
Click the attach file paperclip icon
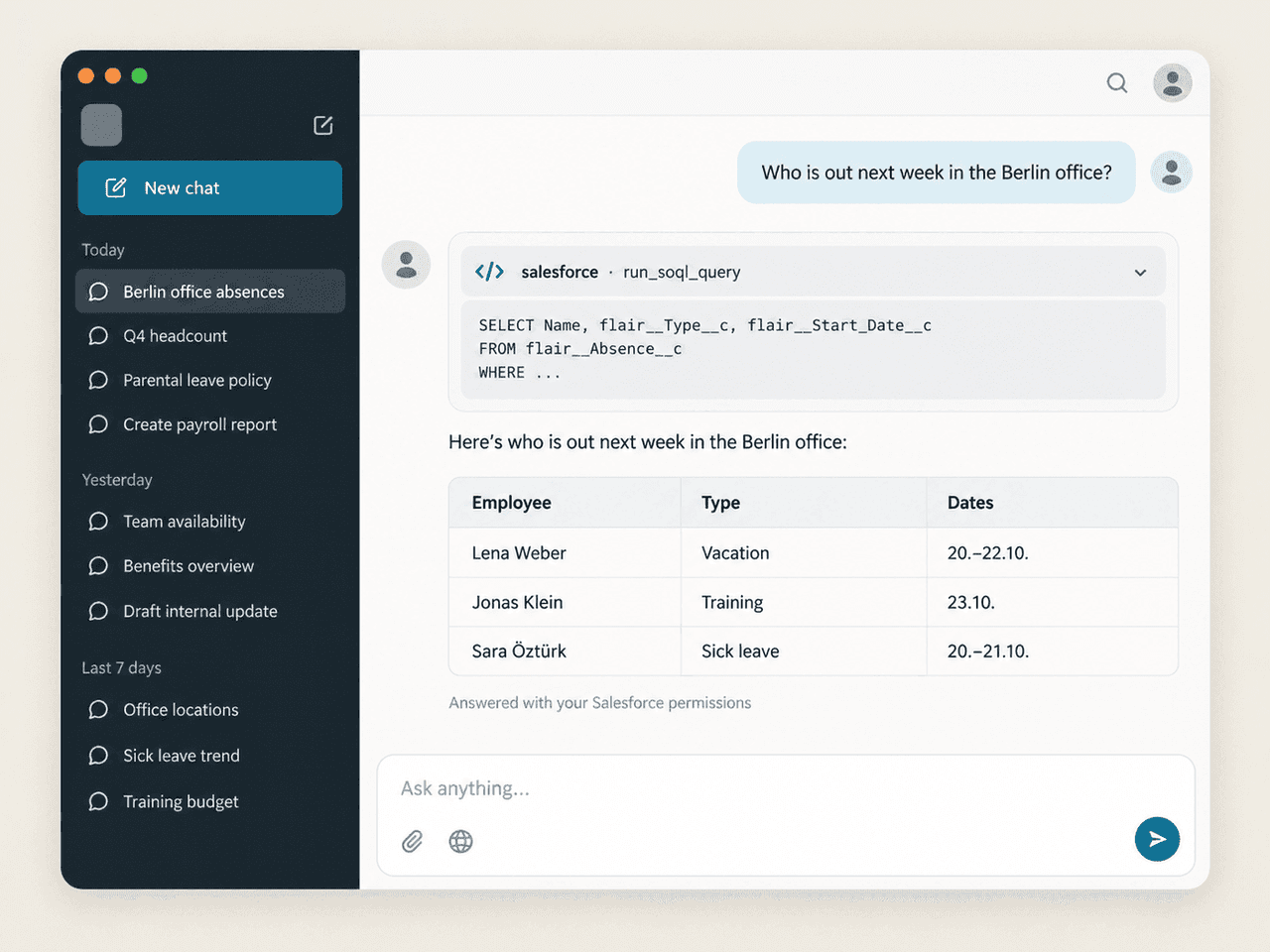tap(413, 841)
